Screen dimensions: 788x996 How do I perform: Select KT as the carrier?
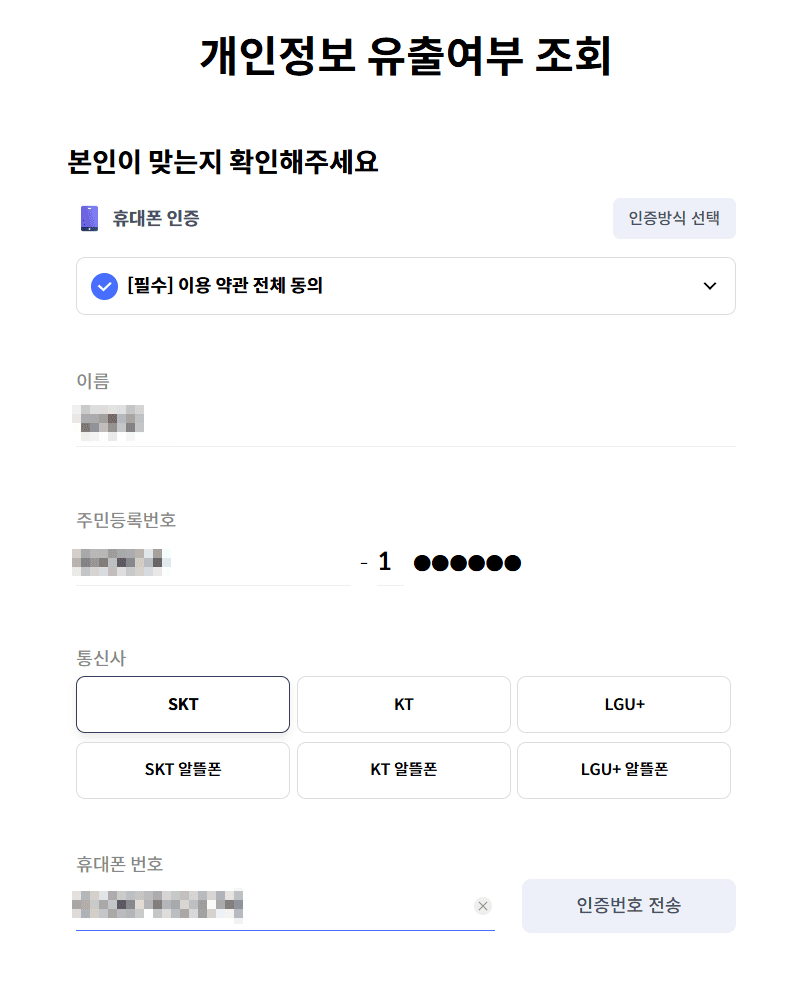tap(403, 704)
